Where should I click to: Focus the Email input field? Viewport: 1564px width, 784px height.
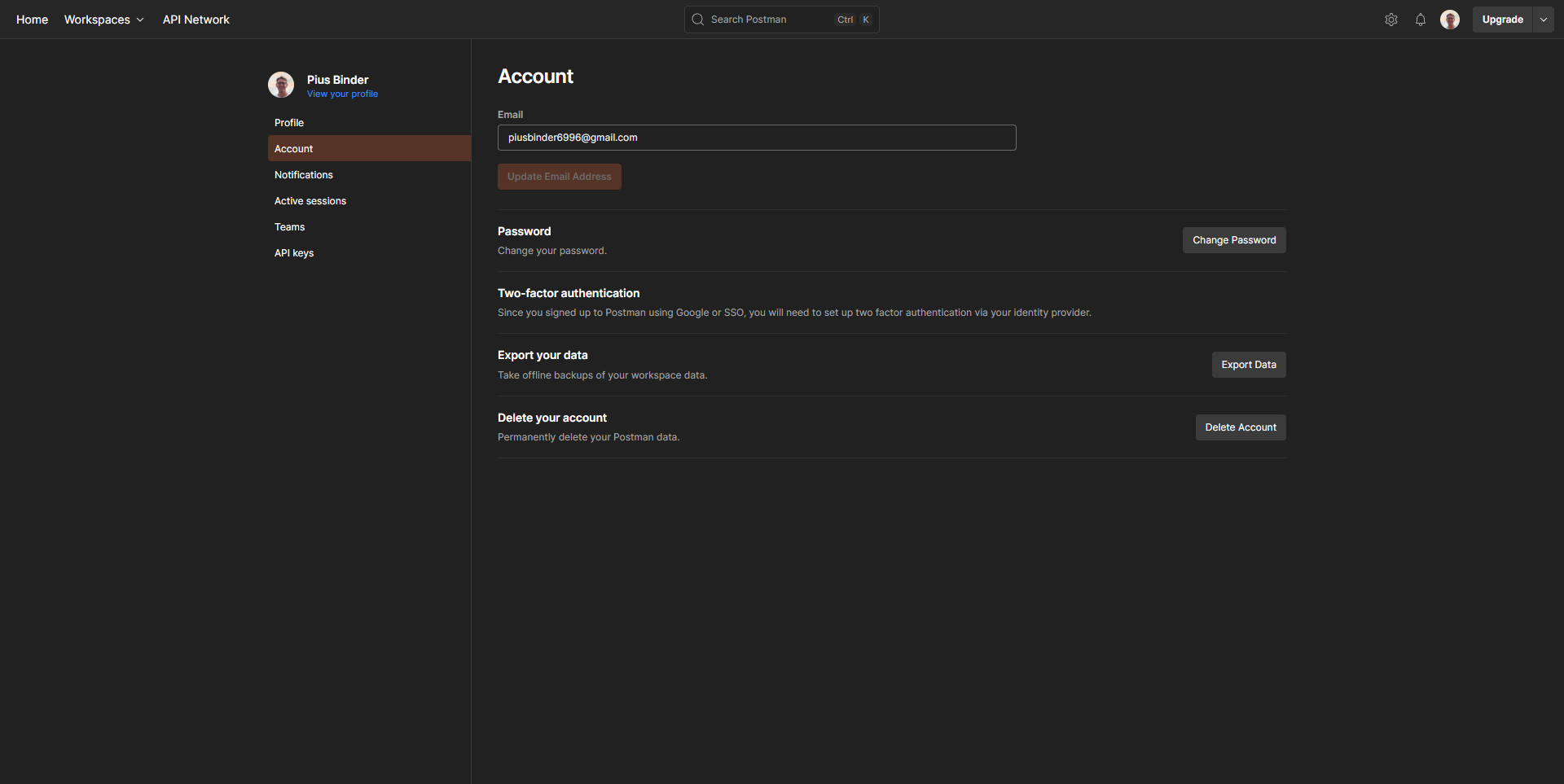pos(757,138)
